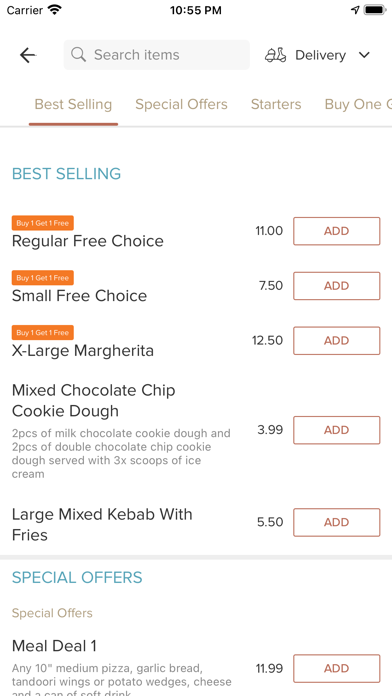
Task: Tap the Wi-Fi status icon
Action: [55, 10]
